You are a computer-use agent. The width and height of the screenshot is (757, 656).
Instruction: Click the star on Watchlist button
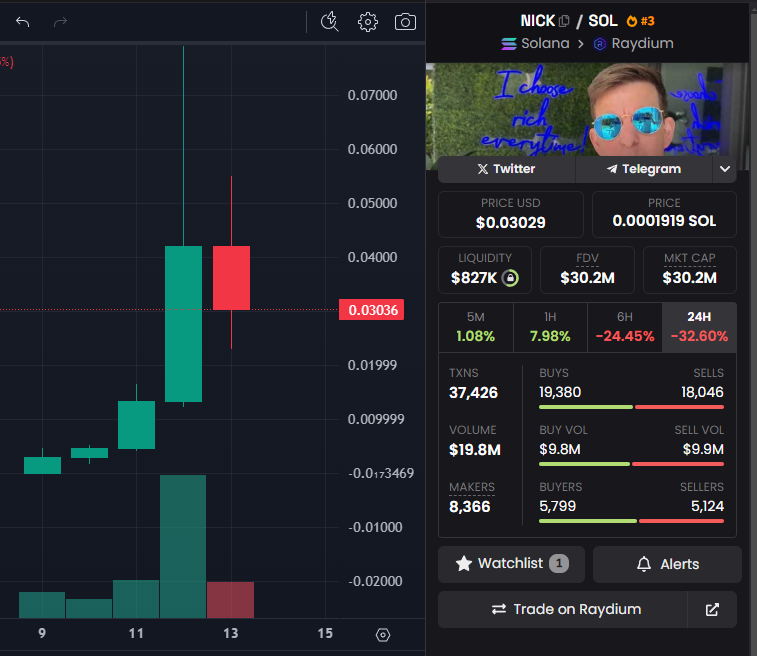click(x=463, y=563)
